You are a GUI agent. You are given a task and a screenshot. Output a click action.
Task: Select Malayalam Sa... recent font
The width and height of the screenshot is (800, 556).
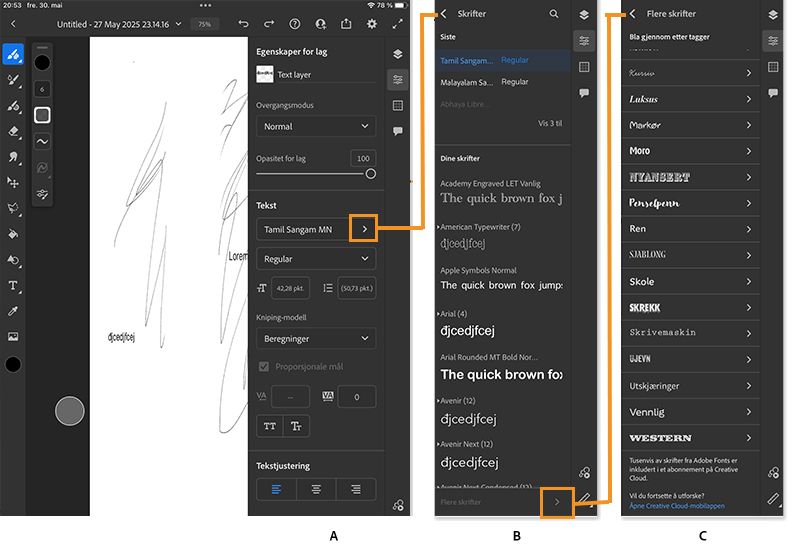click(503, 82)
